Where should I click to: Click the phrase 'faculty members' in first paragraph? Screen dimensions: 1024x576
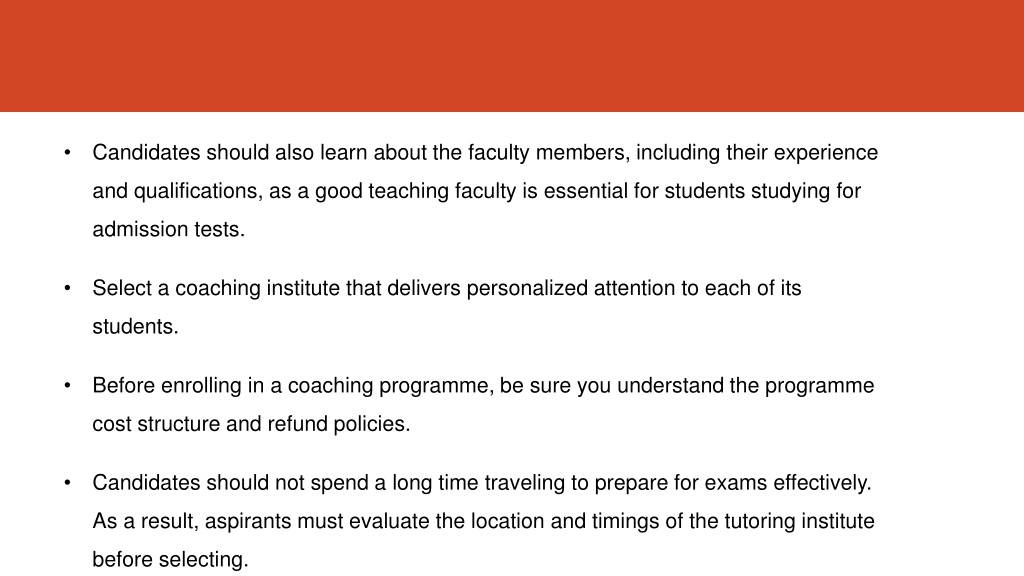(549, 153)
